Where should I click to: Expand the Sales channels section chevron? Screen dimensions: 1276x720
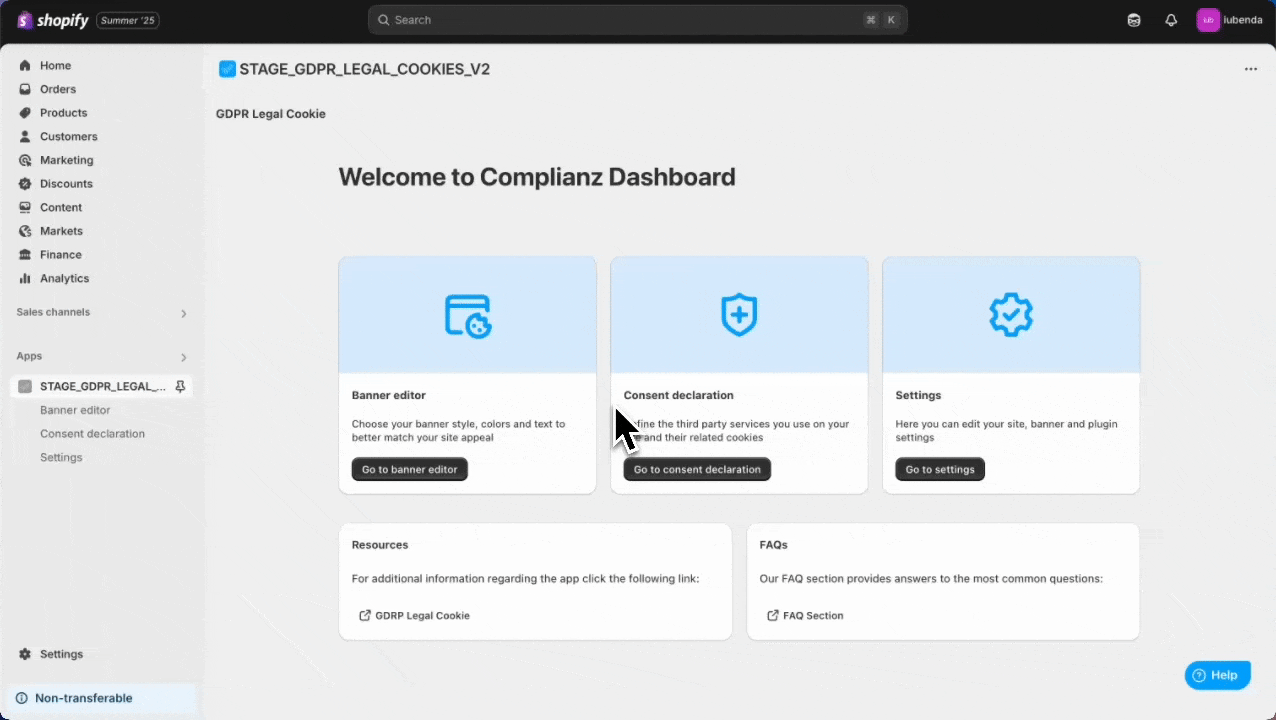[183, 313]
